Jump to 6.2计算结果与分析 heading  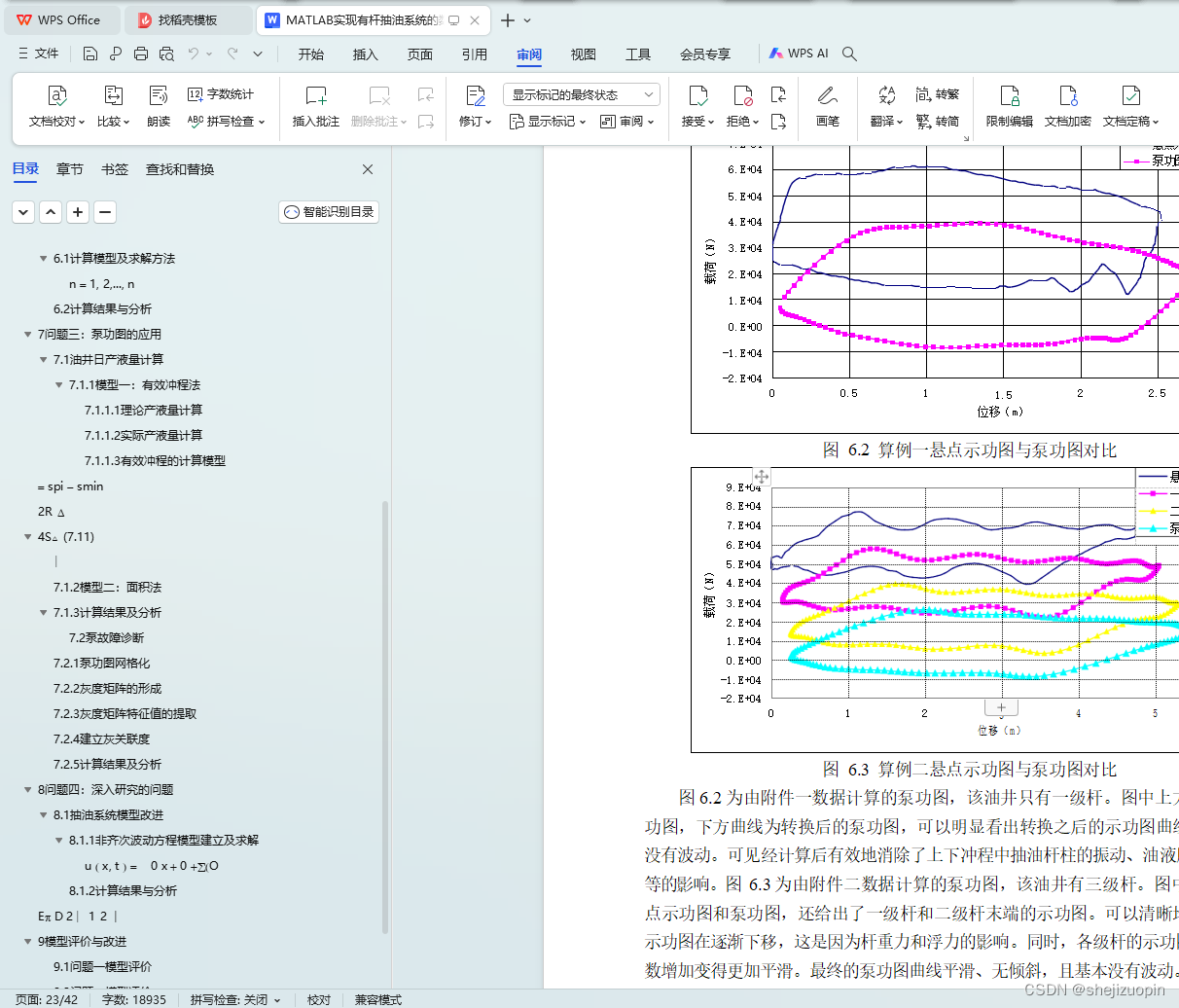point(102,309)
